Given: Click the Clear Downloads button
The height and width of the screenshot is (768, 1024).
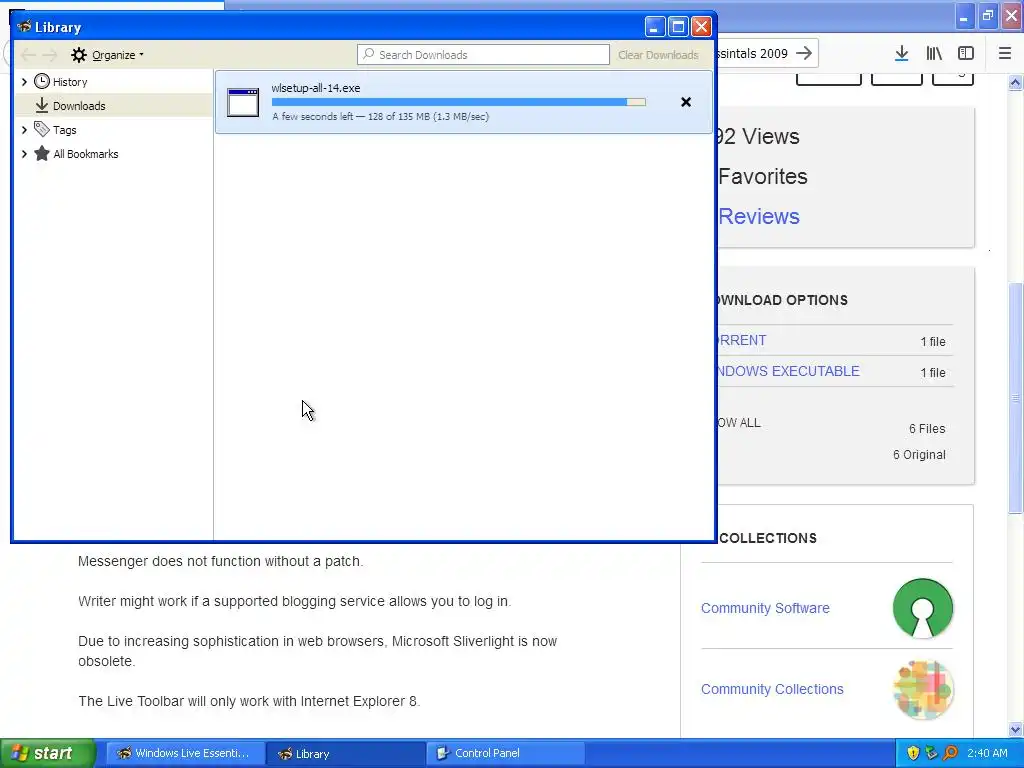Looking at the screenshot, I should [658, 55].
